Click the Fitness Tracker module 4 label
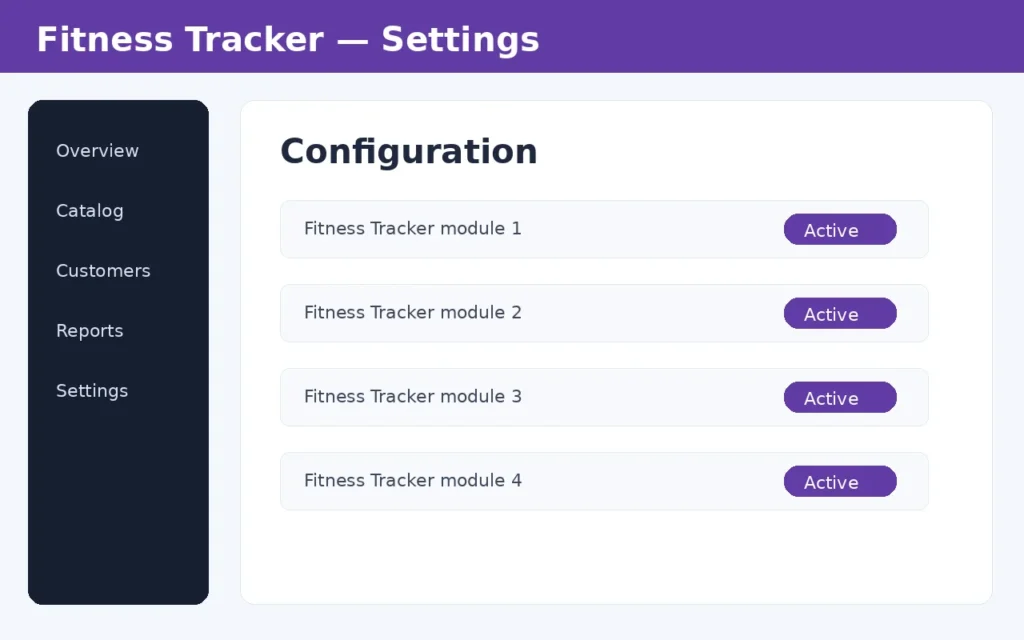Screen dimensions: 1024x640 pyautogui.click(x=413, y=481)
